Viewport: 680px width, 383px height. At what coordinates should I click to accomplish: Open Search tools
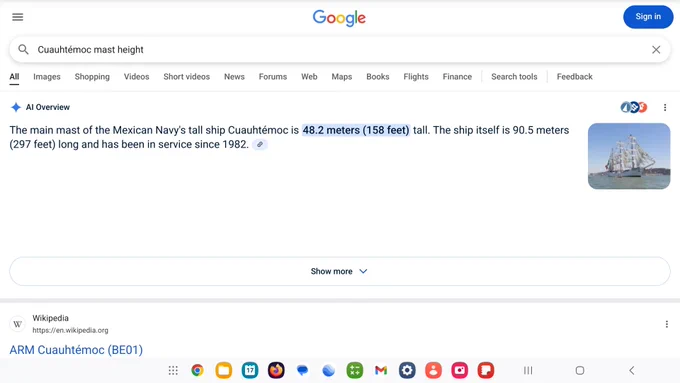(x=514, y=77)
